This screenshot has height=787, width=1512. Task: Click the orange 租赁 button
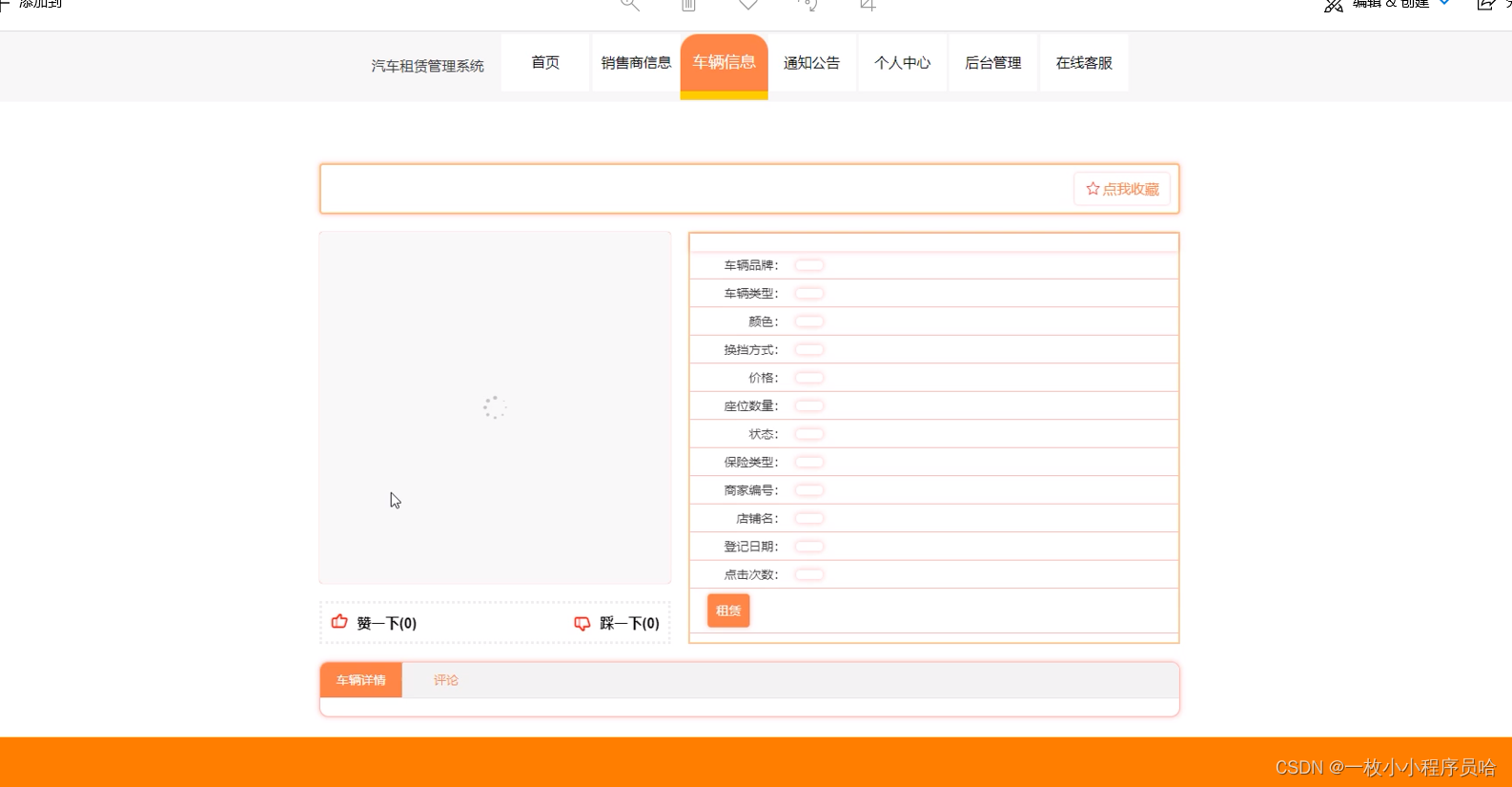[x=728, y=611]
